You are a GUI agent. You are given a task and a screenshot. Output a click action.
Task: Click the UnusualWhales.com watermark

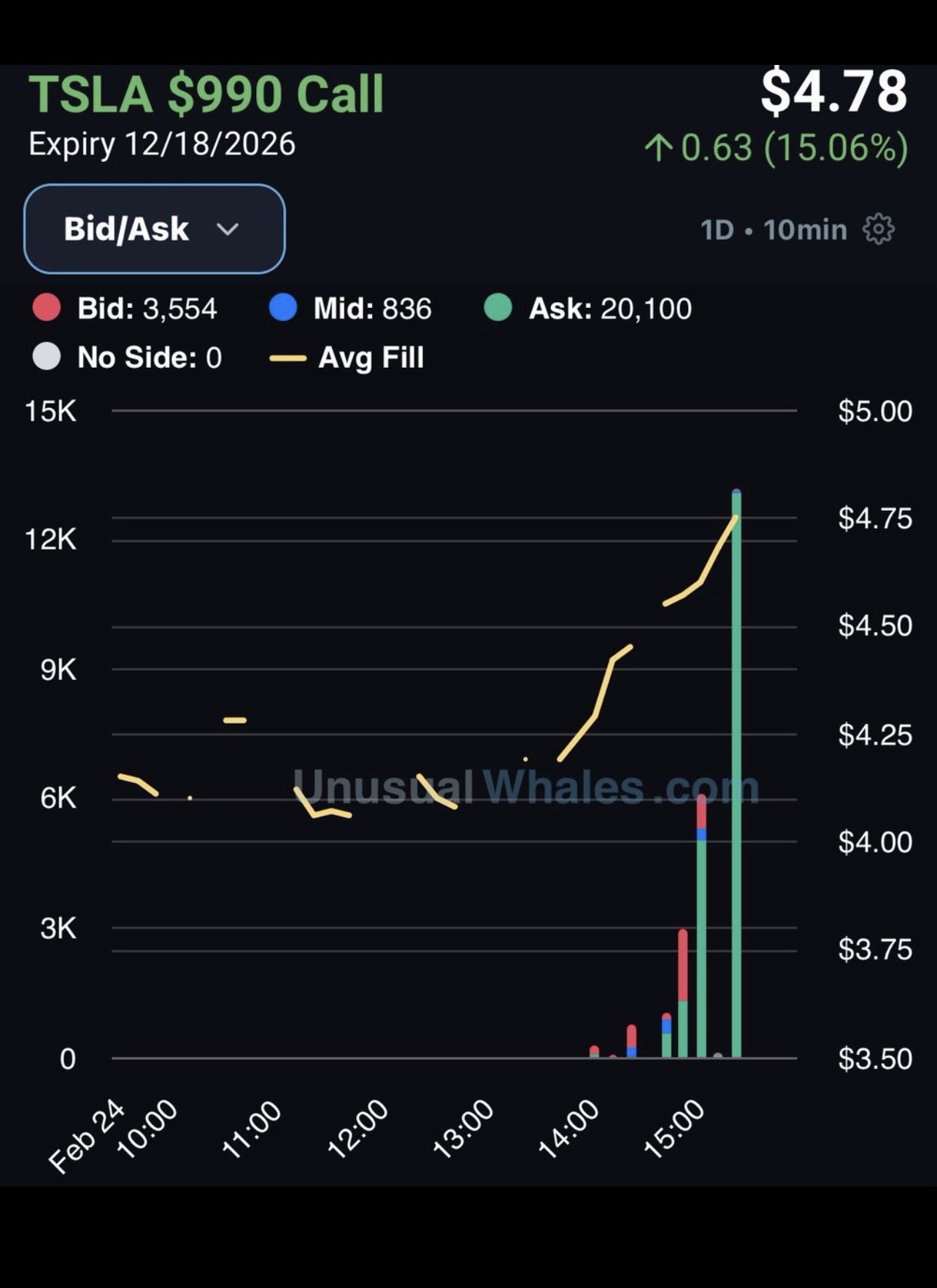525,787
